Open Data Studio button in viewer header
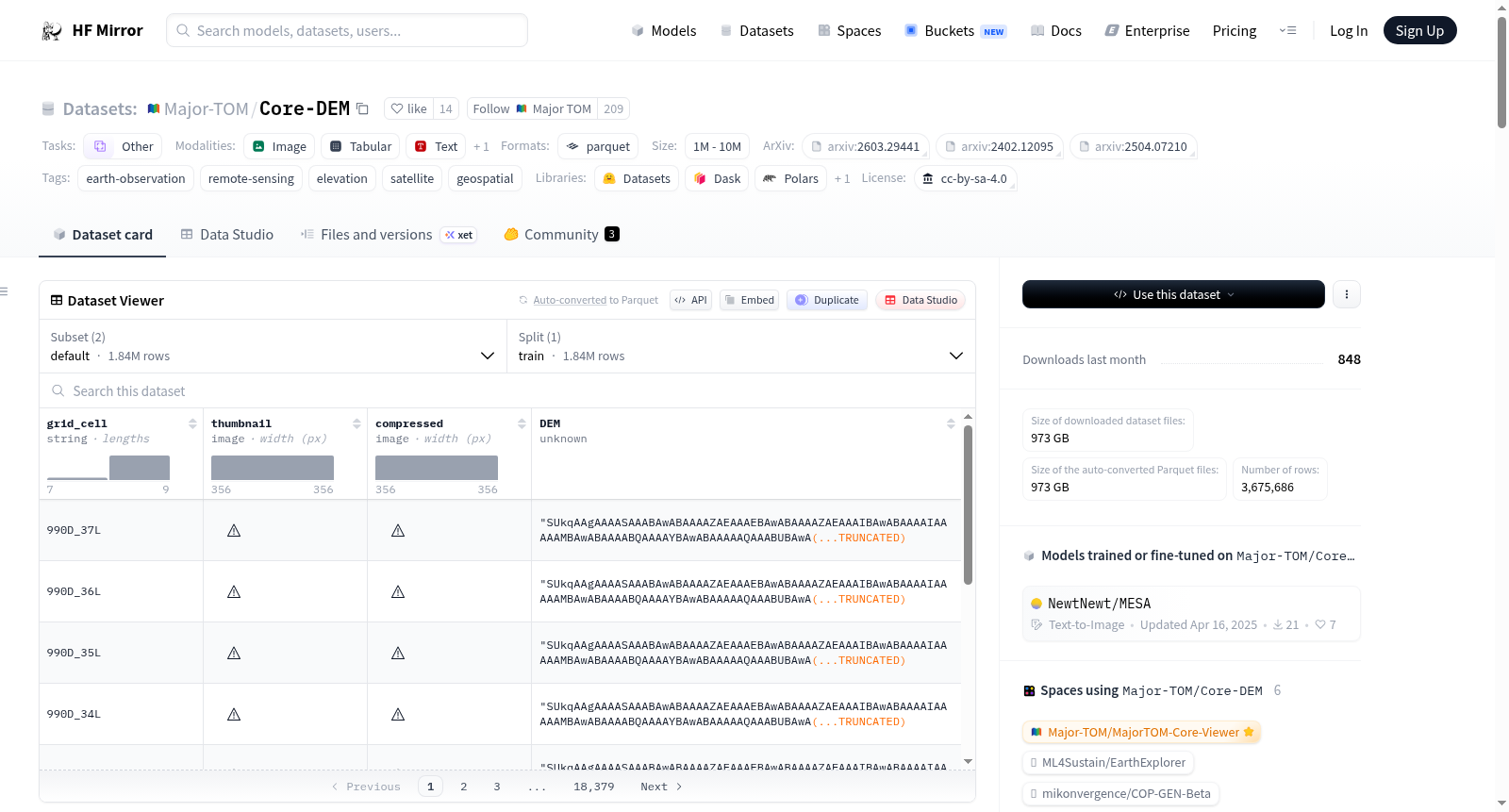The height and width of the screenshot is (812, 1509). click(920, 300)
